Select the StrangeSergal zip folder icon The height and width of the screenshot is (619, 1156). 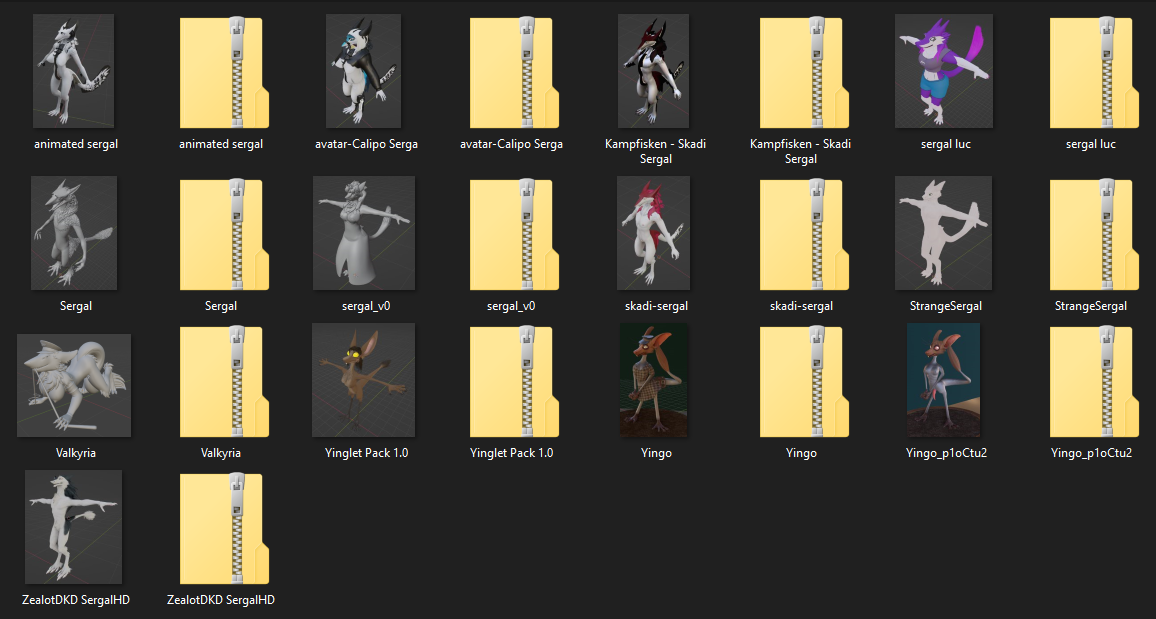(1094, 235)
